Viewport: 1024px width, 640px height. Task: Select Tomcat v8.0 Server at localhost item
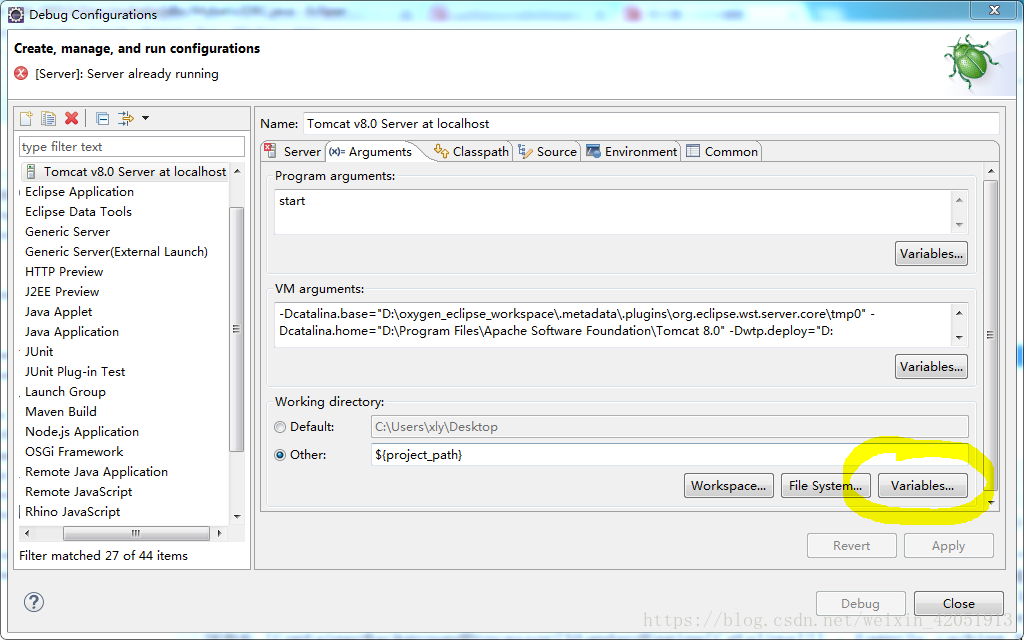(x=125, y=172)
